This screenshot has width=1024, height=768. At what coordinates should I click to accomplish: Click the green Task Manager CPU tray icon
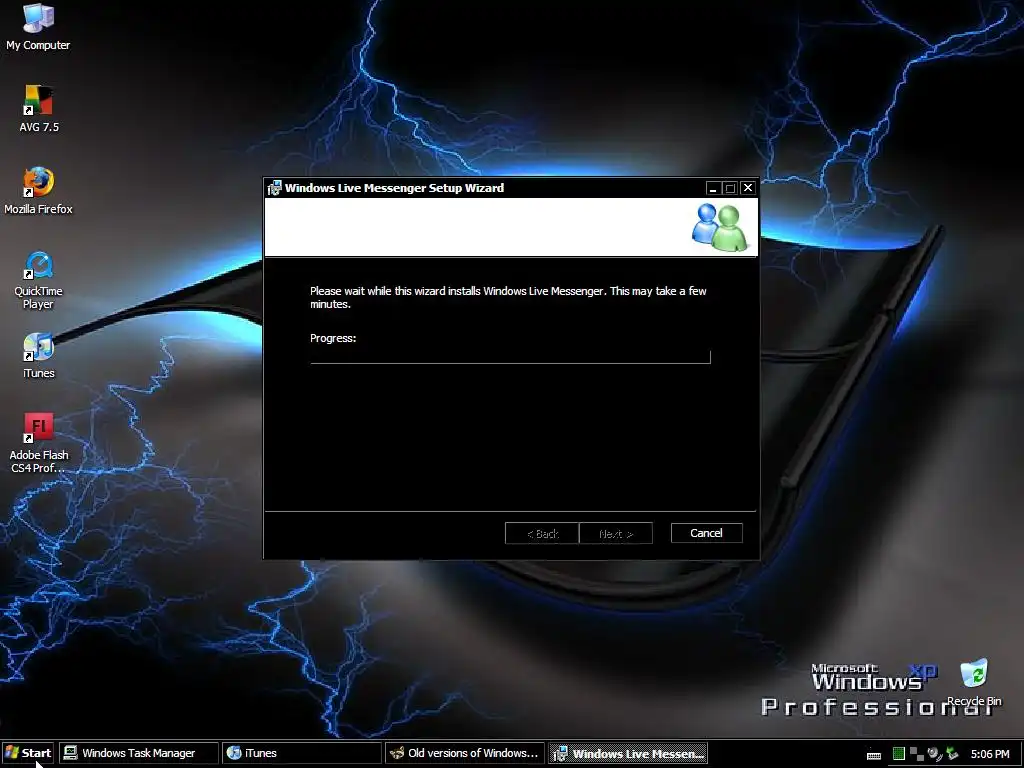[x=899, y=754]
